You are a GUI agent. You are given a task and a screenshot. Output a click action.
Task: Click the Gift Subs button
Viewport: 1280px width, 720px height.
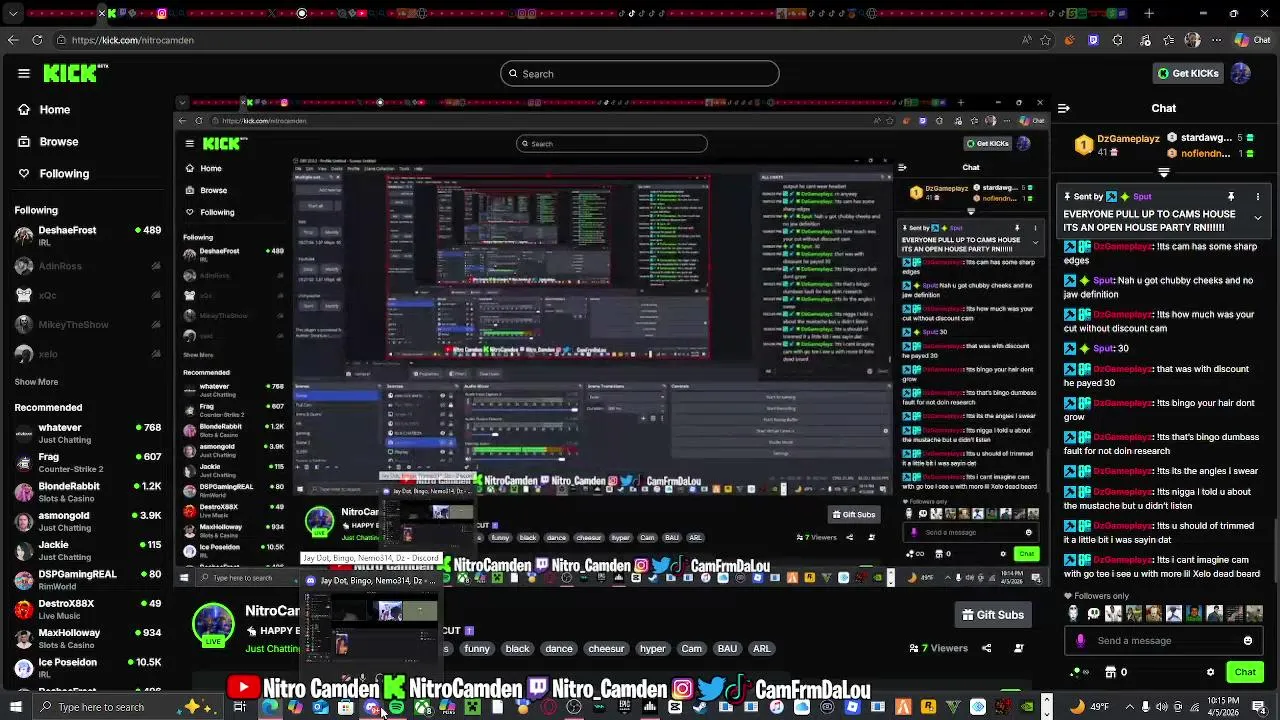coord(993,615)
